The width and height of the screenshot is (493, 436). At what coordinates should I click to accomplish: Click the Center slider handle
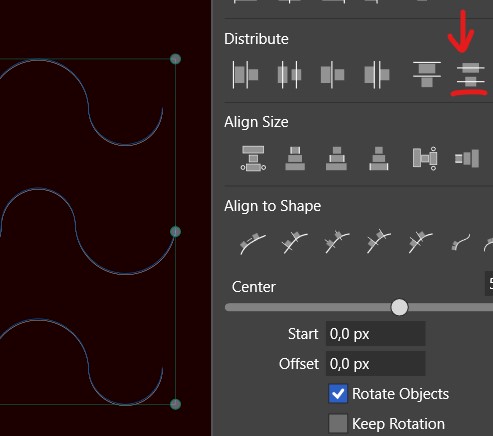(399, 307)
